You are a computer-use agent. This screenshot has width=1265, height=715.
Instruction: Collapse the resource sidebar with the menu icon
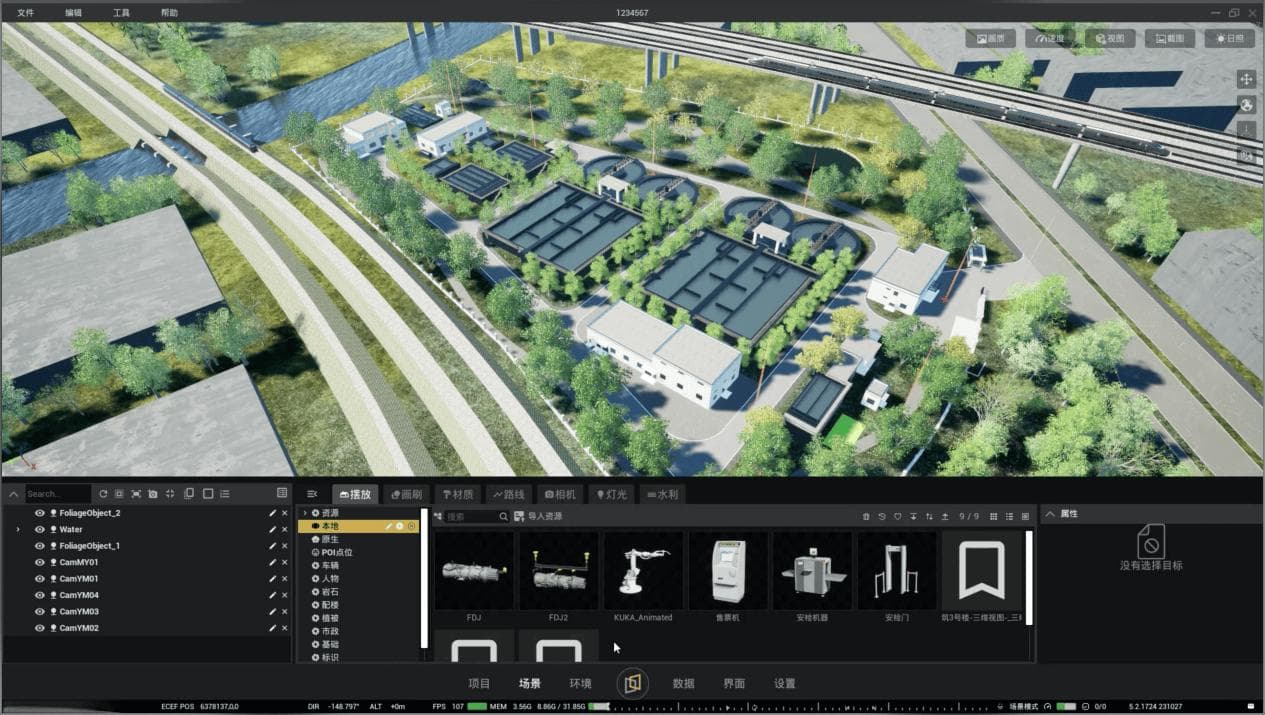pos(312,494)
